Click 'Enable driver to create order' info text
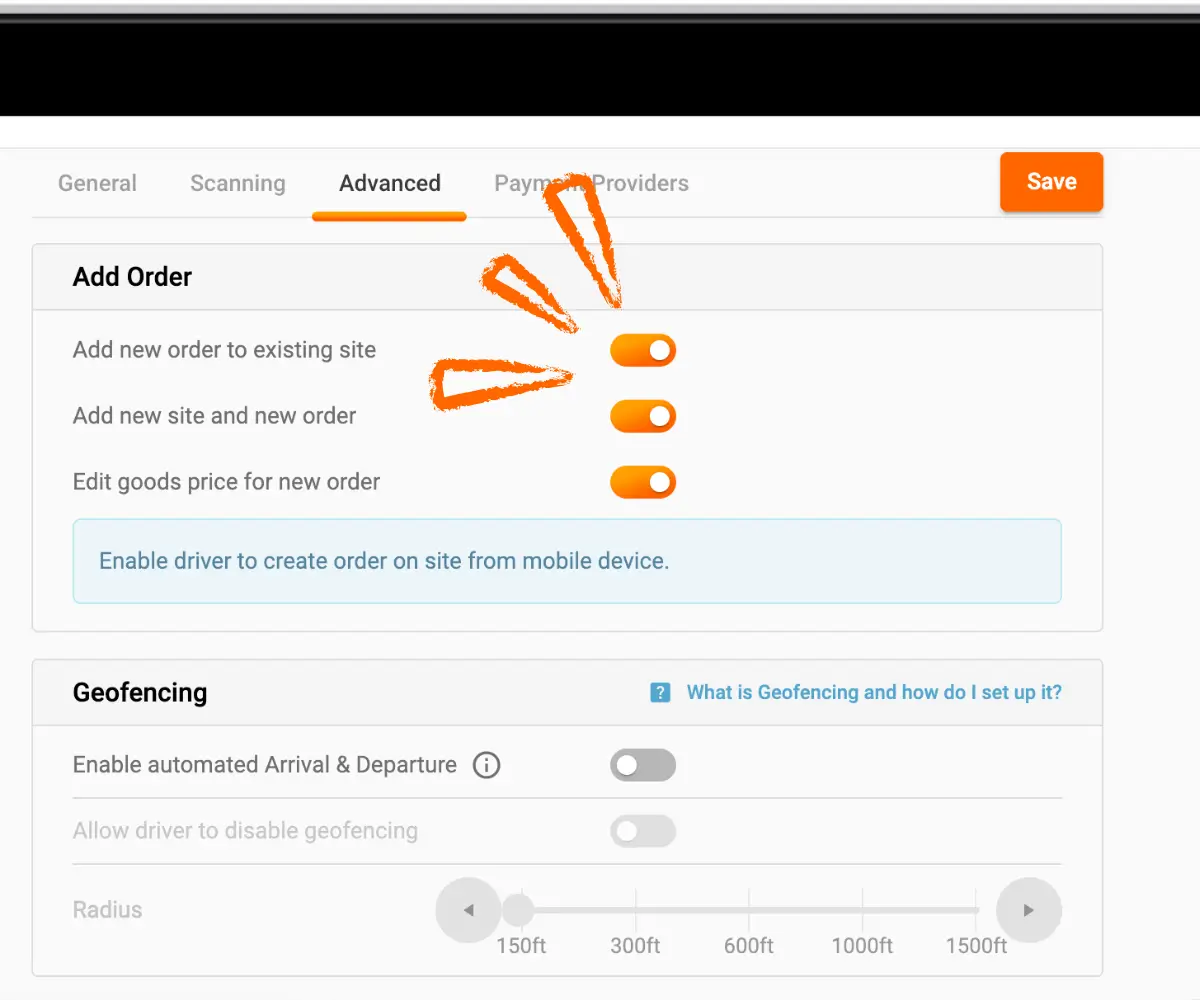Screen dimensions: 1200x1000 [384, 561]
